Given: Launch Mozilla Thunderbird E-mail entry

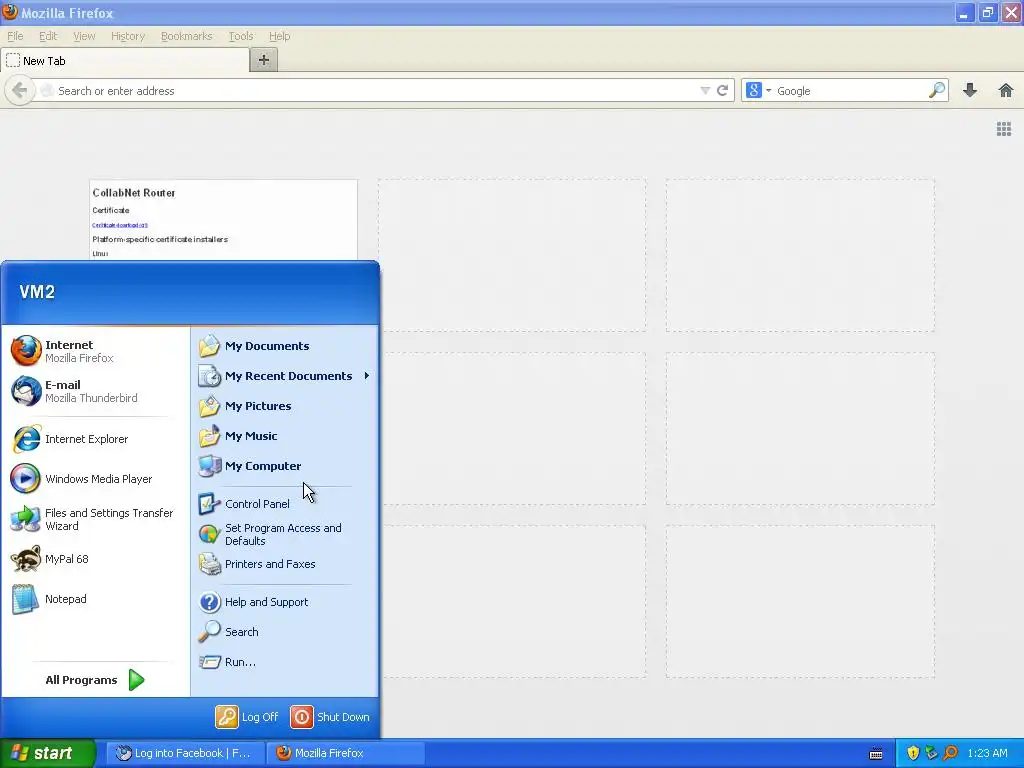Looking at the screenshot, I should [95, 391].
